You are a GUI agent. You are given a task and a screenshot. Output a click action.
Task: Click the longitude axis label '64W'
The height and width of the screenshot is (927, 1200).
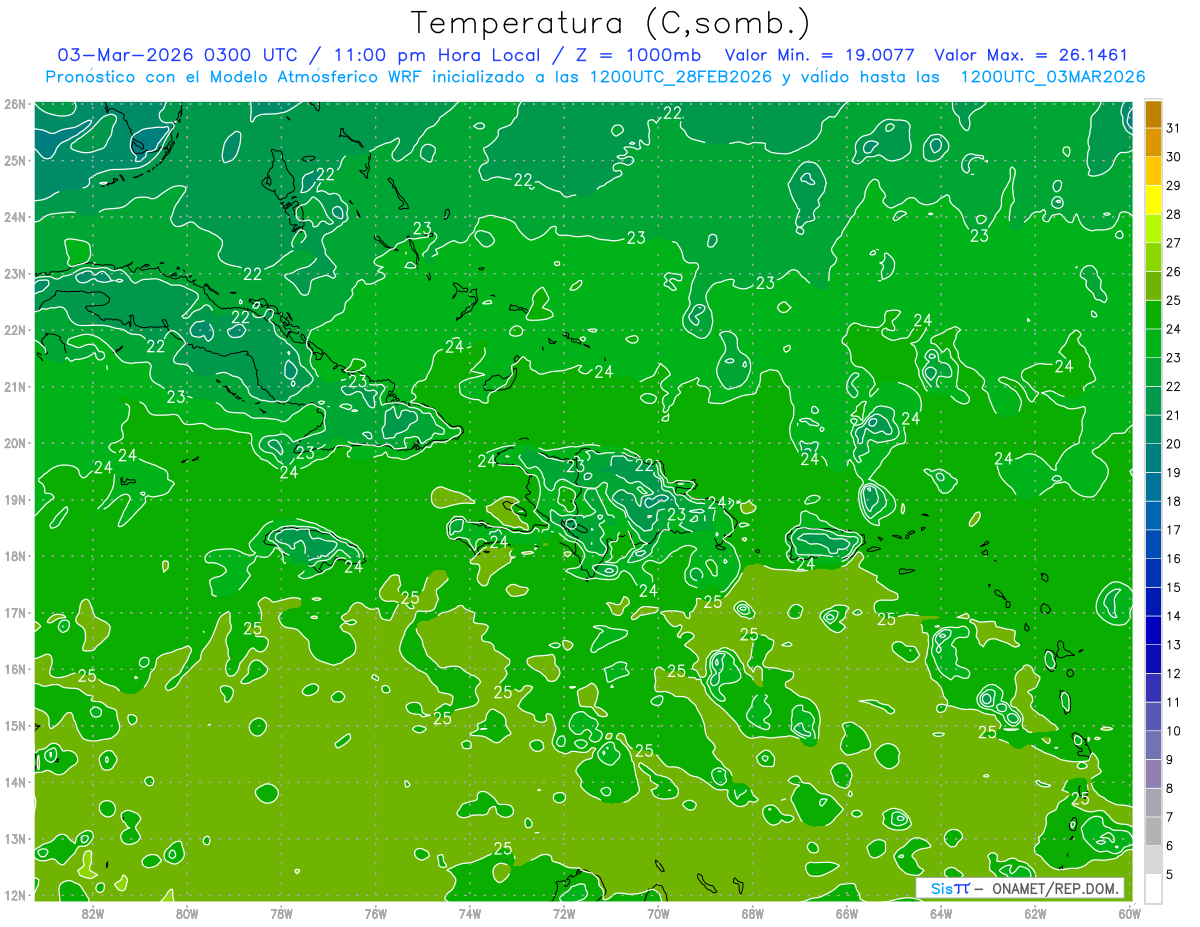click(941, 912)
